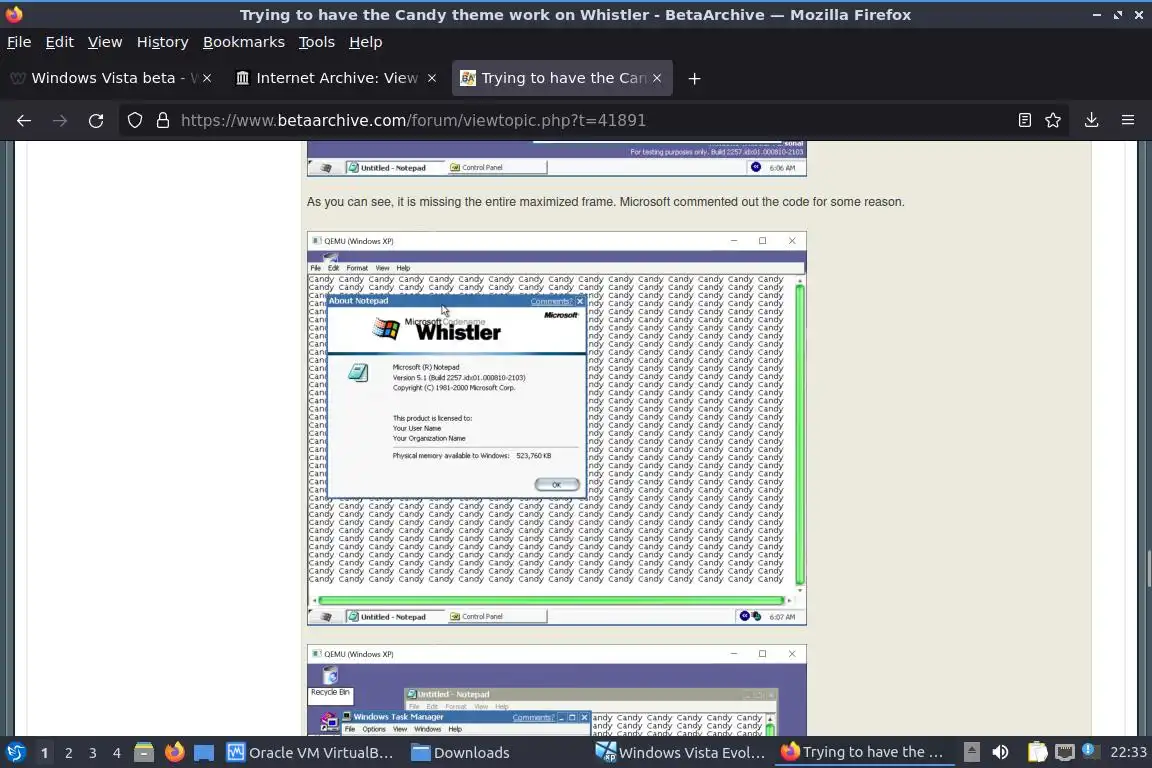The height and width of the screenshot is (768, 1152).
Task: Restore down the Firefox window
Action: pyautogui.click(x=1117, y=15)
